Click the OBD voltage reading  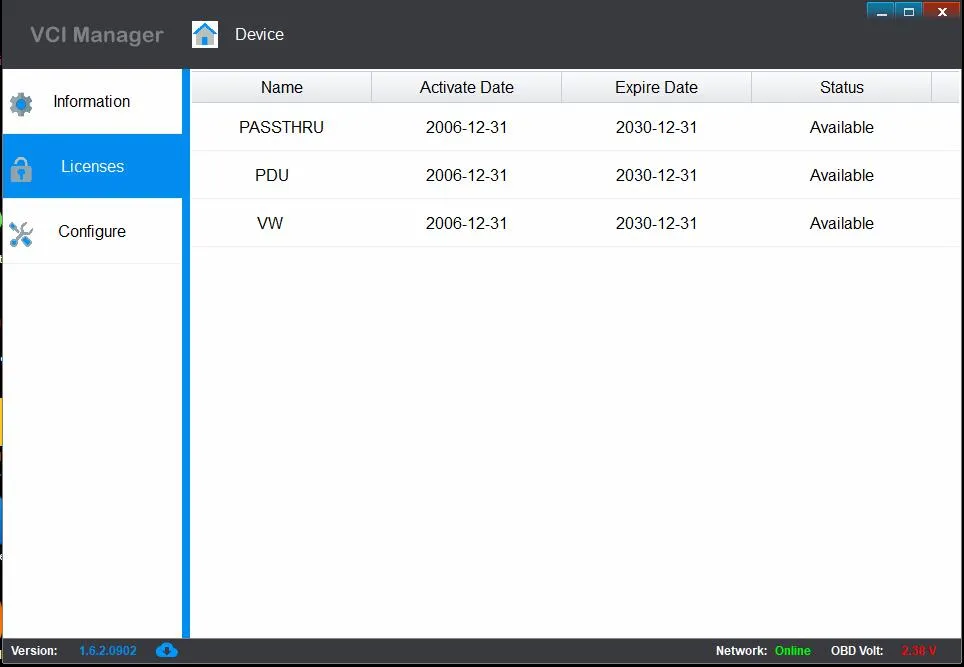click(918, 651)
